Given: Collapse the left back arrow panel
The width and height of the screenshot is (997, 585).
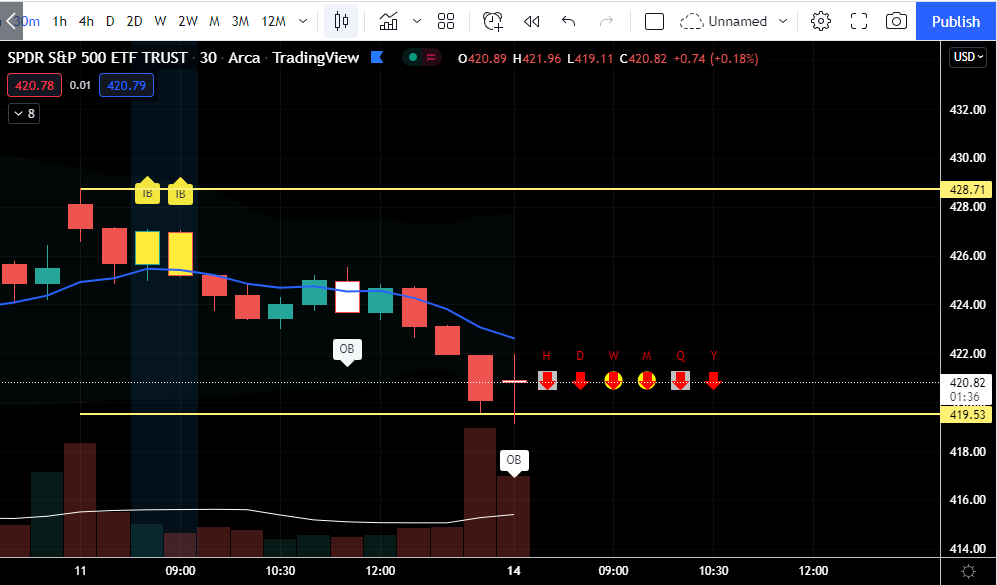Looking at the screenshot, I should [x=11, y=21].
